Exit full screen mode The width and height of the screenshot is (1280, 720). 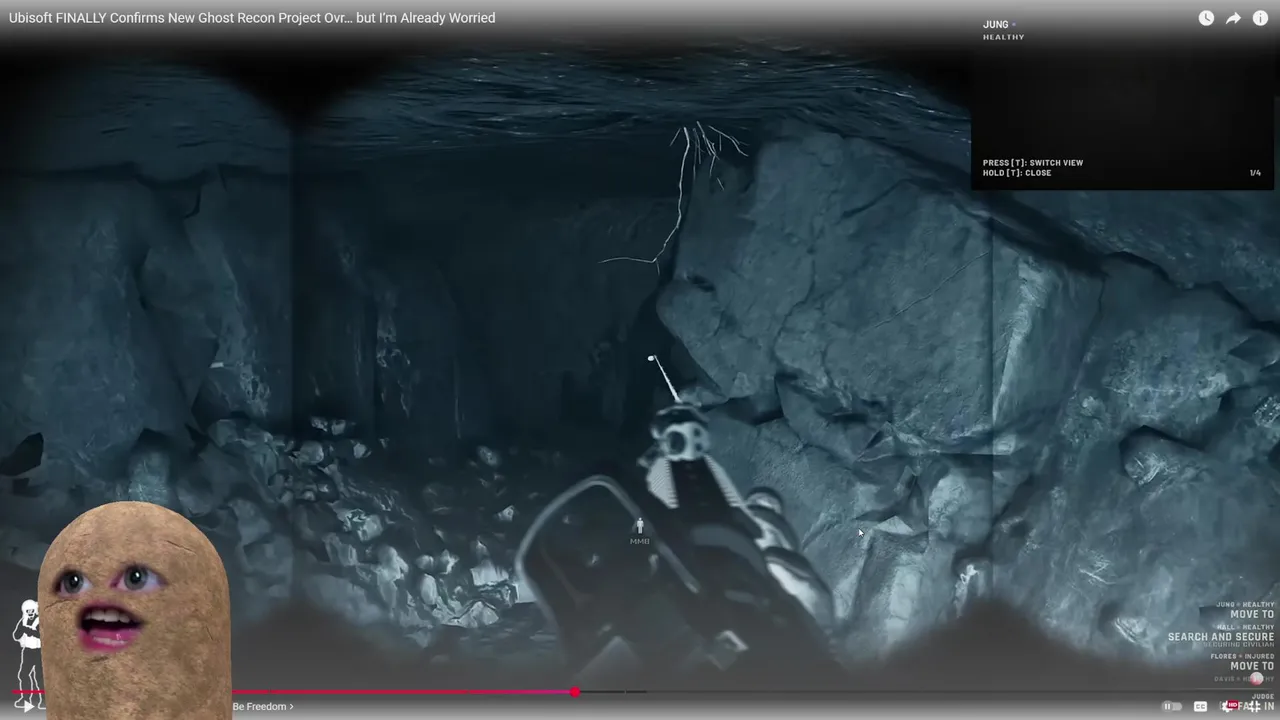[x=1256, y=706]
